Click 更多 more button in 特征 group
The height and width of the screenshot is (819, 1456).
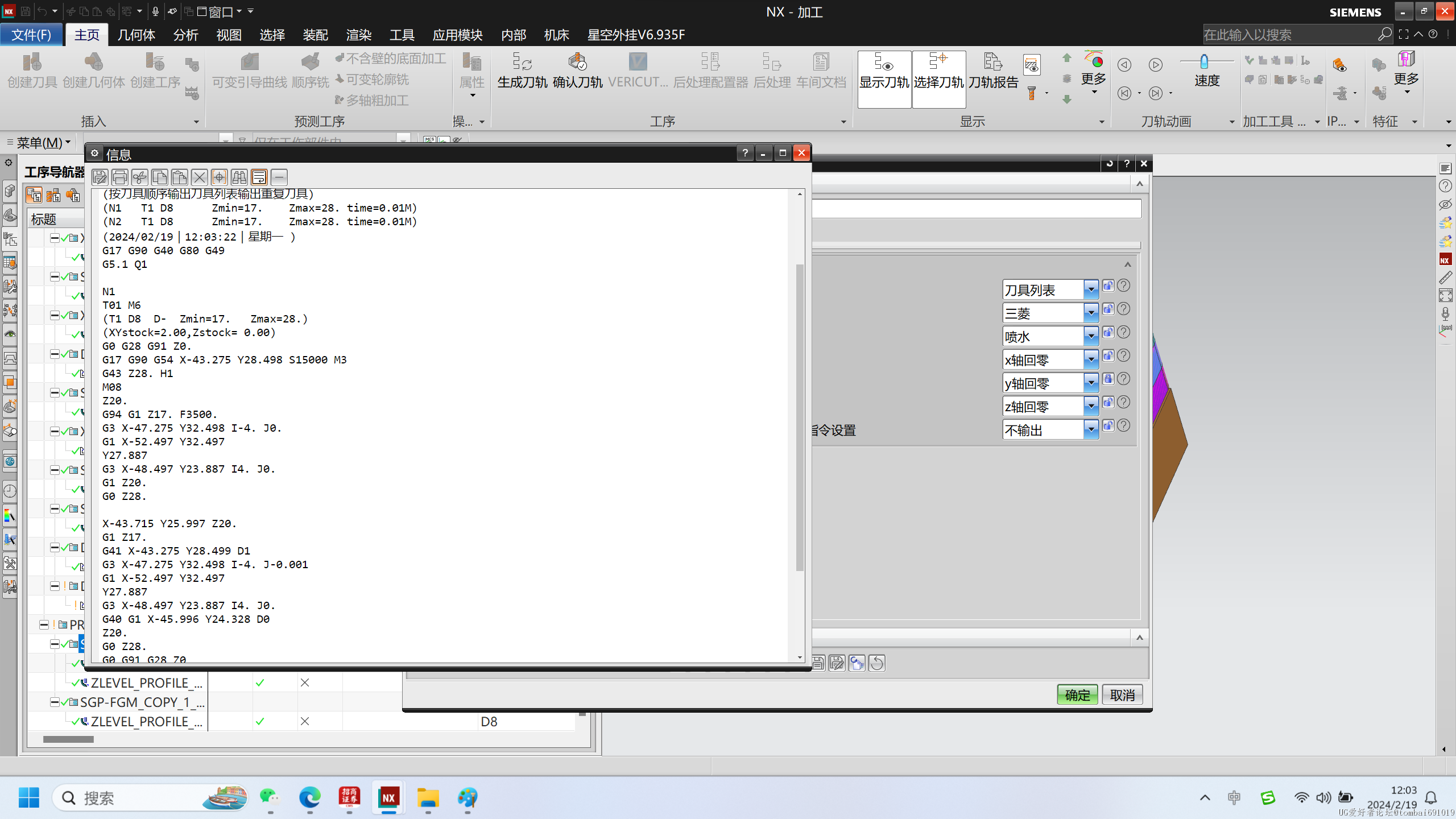[1406, 74]
